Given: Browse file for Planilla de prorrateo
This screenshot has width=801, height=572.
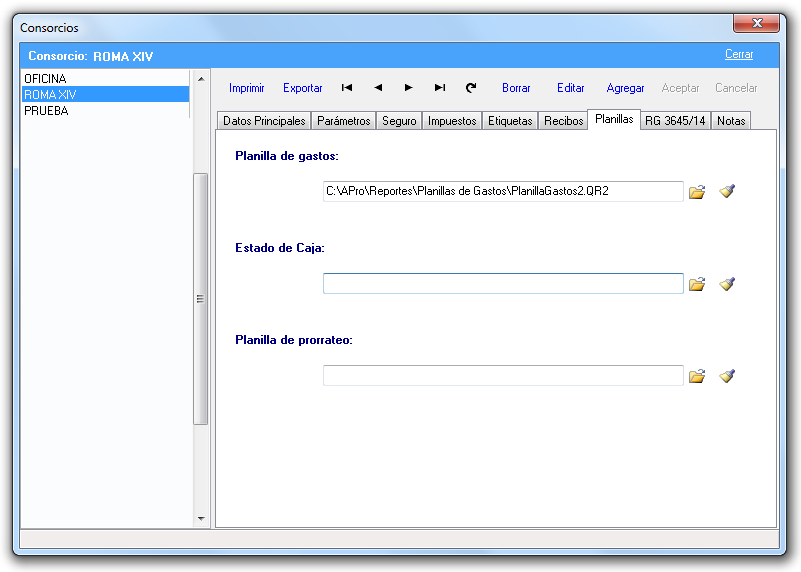Looking at the screenshot, I should point(697,376).
